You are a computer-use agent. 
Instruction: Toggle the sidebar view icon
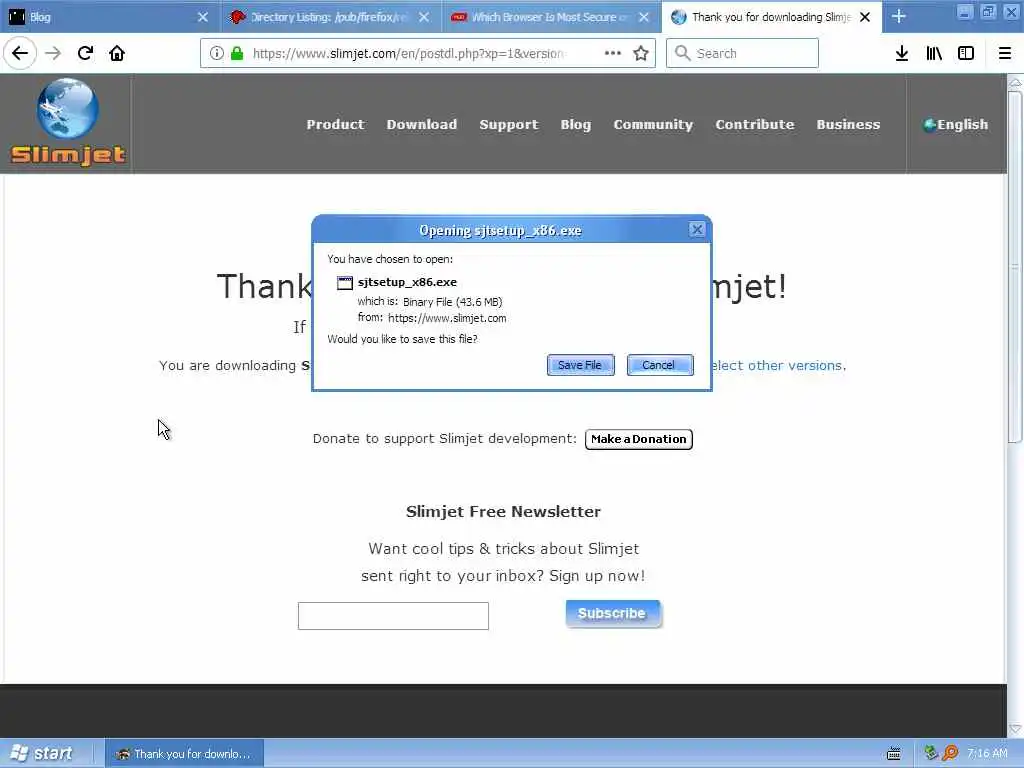click(x=966, y=54)
